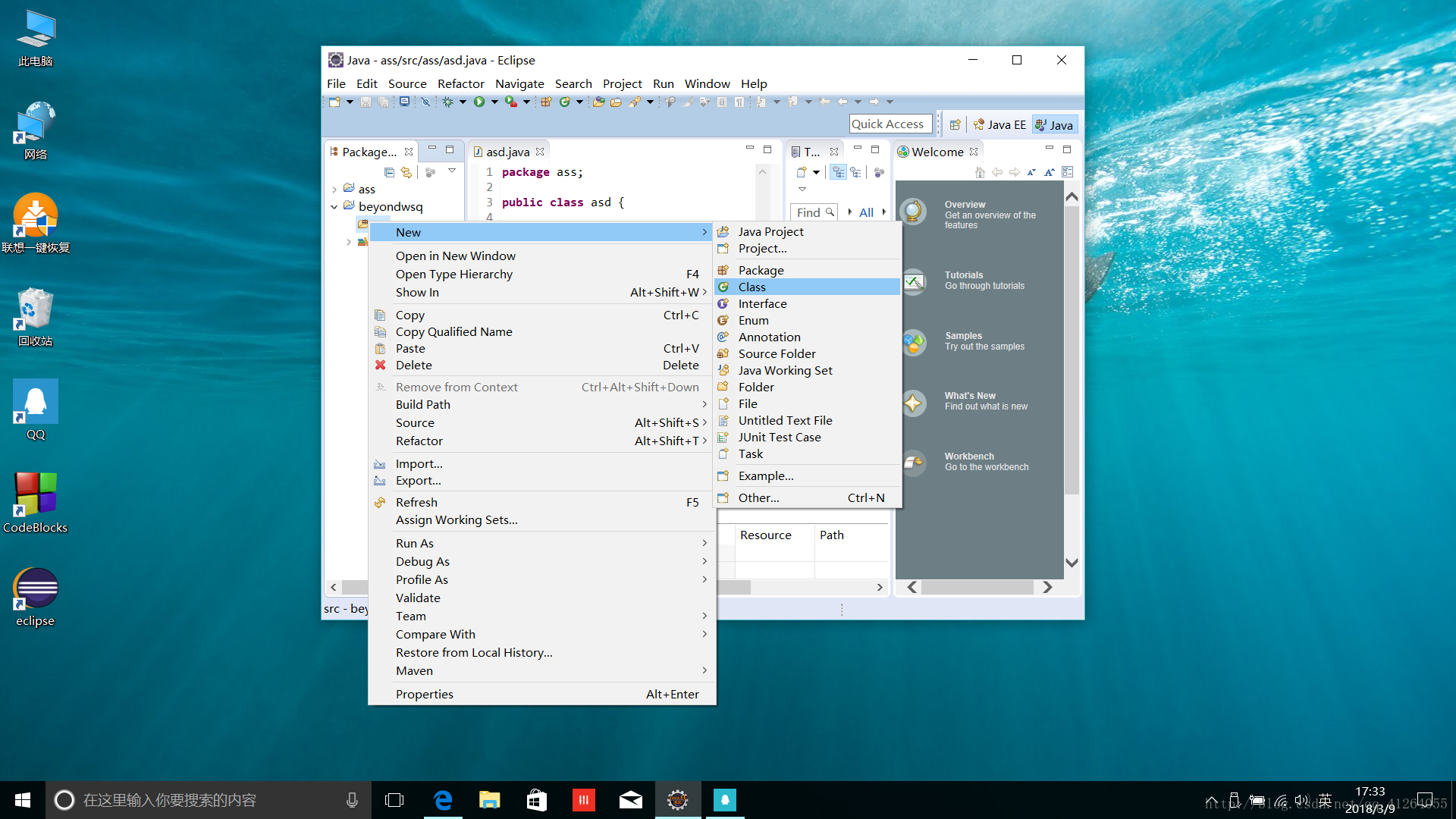Click the Java Project icon in submenu

[x=724, y=231]
